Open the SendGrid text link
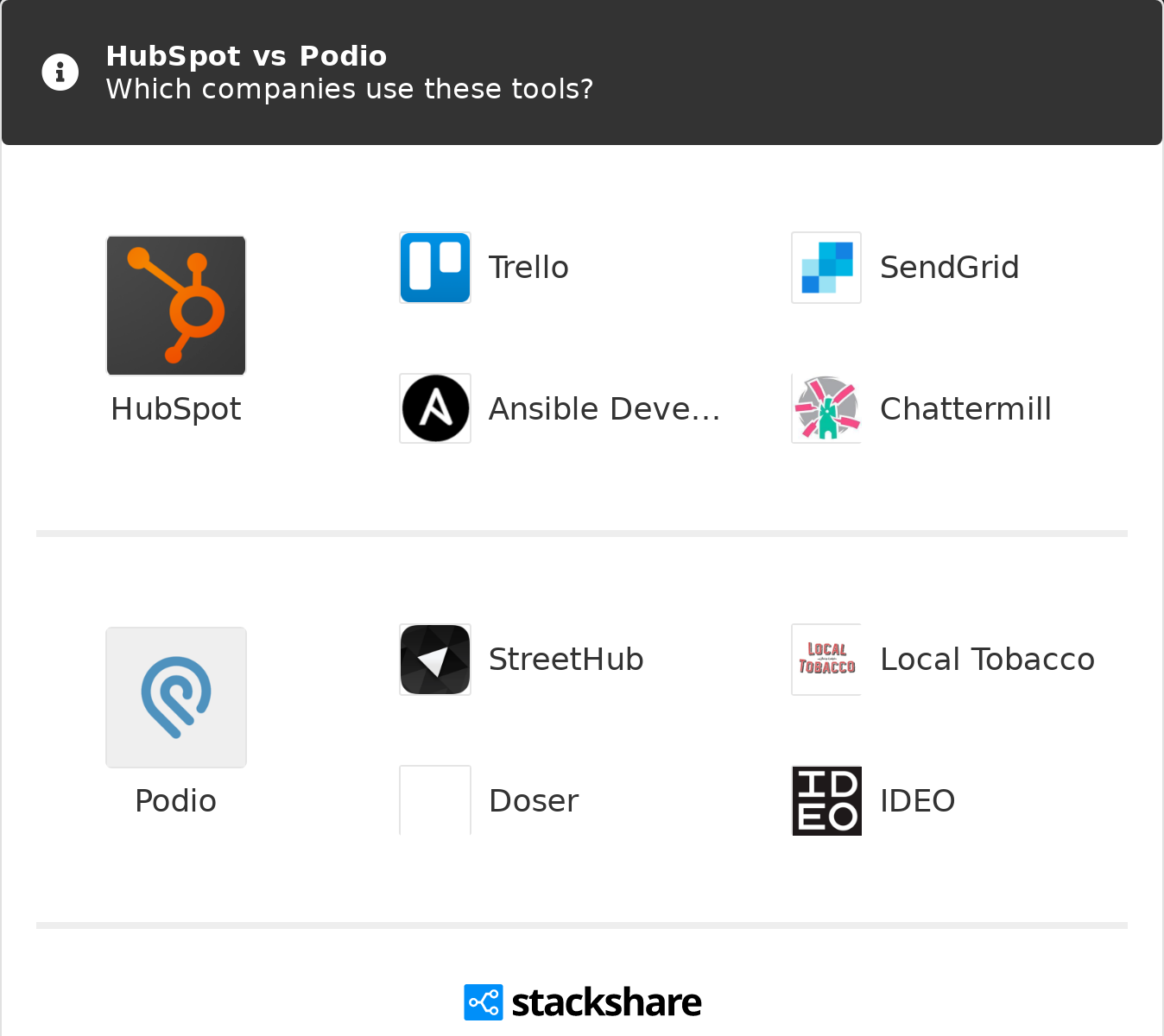This screenshot has width=1164, height=1036. [x=949, y=268]
